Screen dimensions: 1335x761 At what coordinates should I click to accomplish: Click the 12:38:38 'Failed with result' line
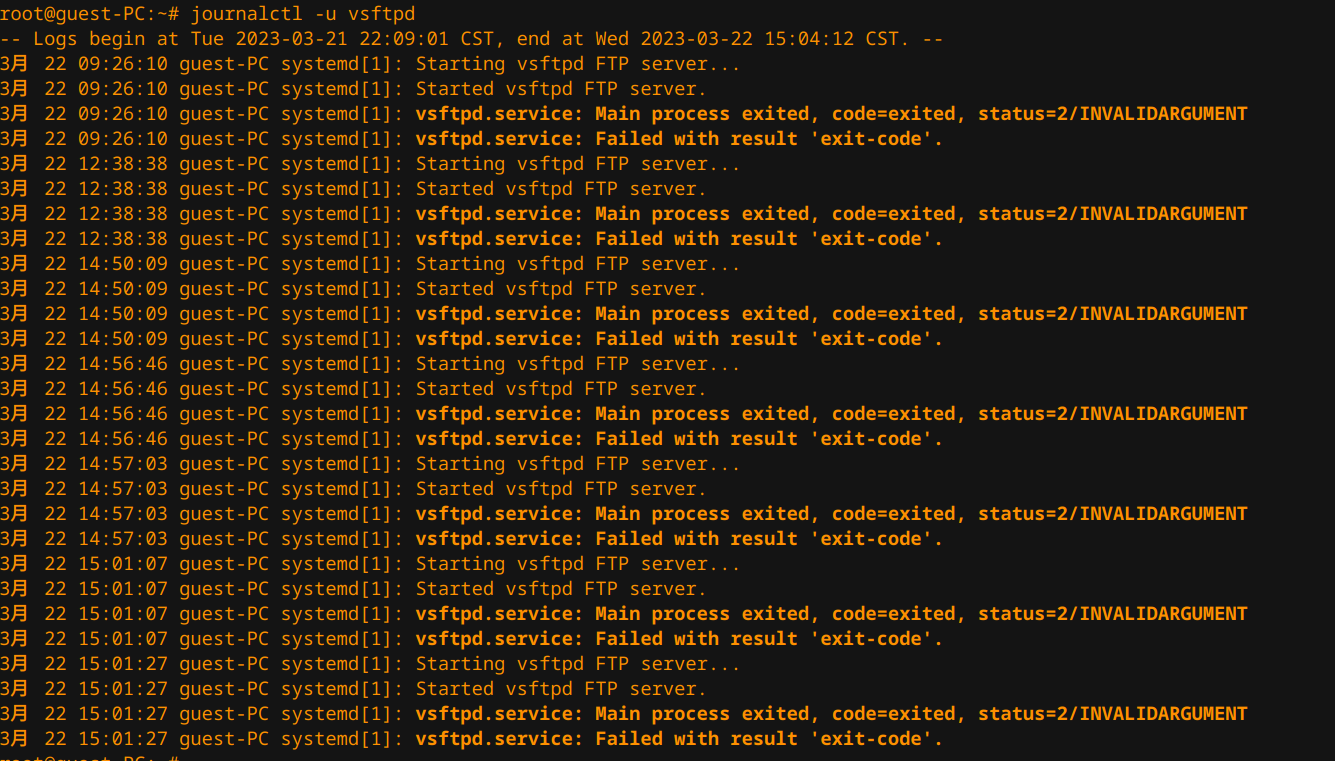(472, 239)
